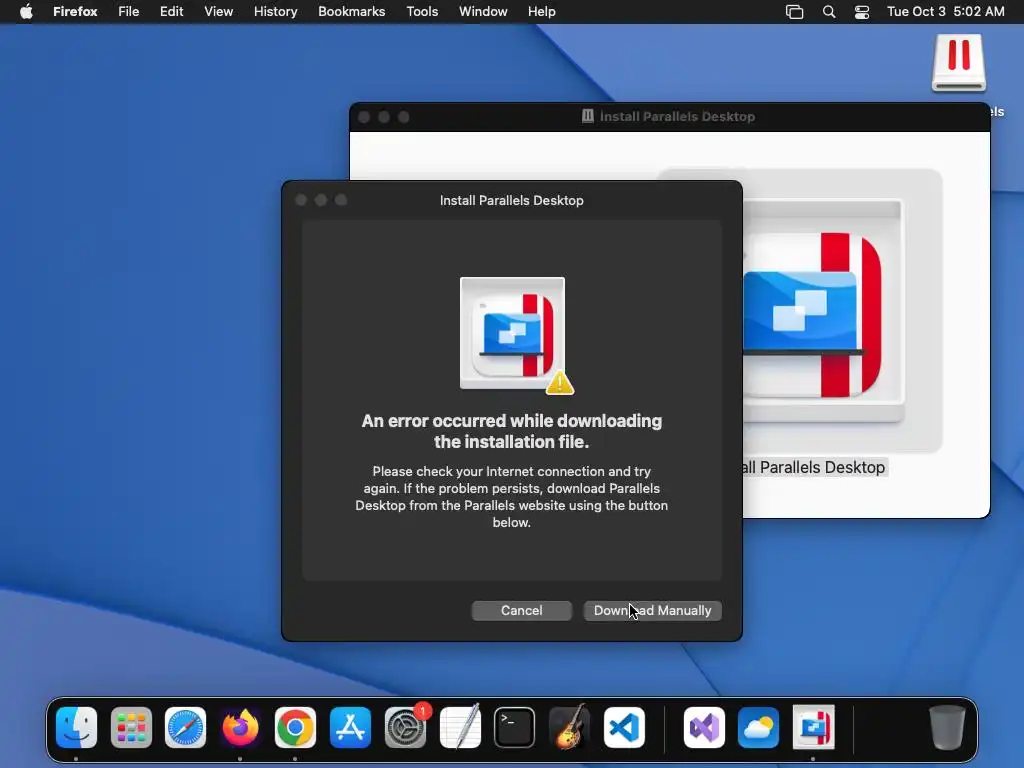The image size is (1024, 768).
Task: Open the Weather app from the Dock
Action: pyautogui.click(x=758, y=728)
